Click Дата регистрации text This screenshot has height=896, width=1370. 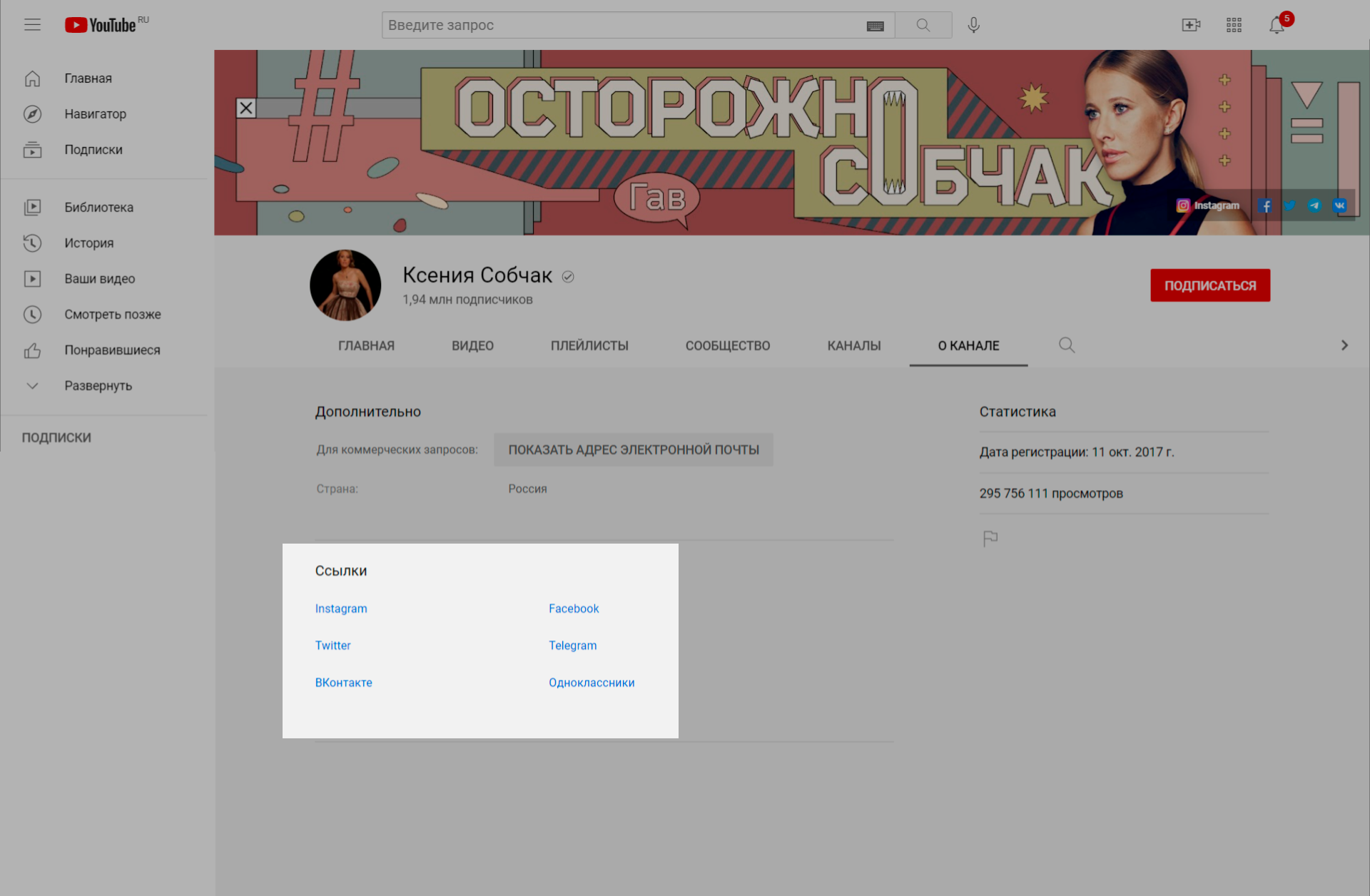(1077, 452)
